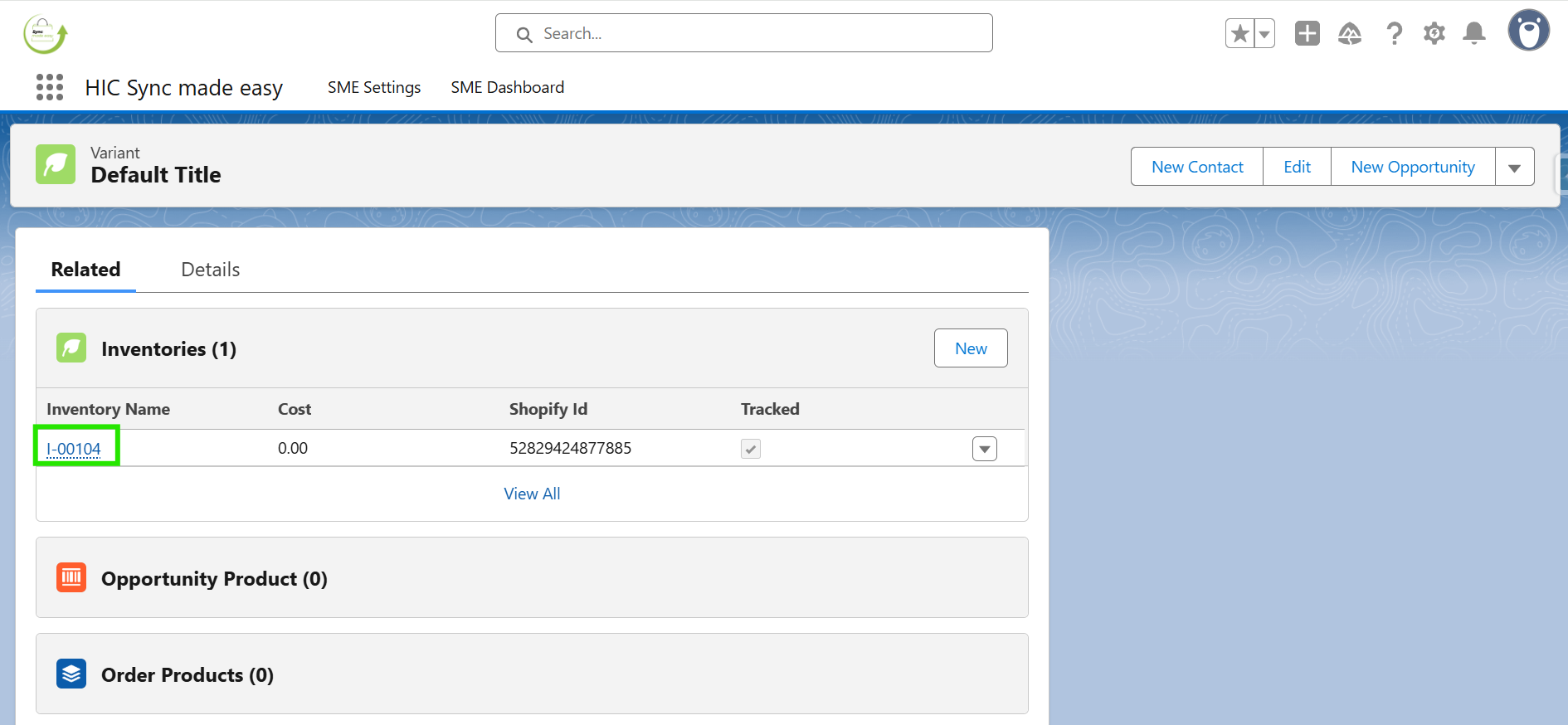
Task: Click the Order Products section icon
Action: 71,674
